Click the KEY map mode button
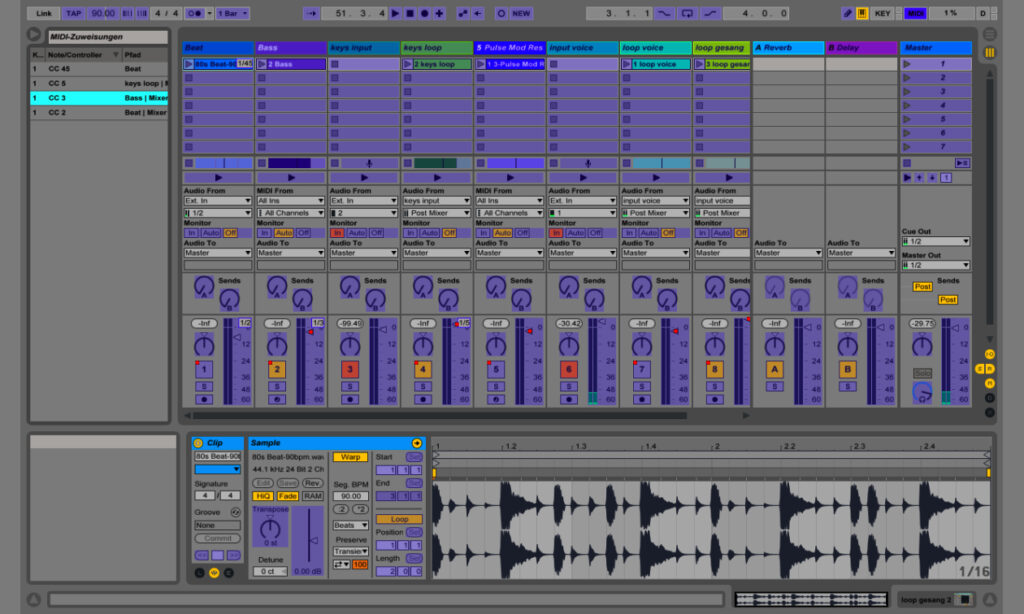Image resolution: width=1024 pixels, height=614 pixels. pyautogui.click(x=882, y=13)
